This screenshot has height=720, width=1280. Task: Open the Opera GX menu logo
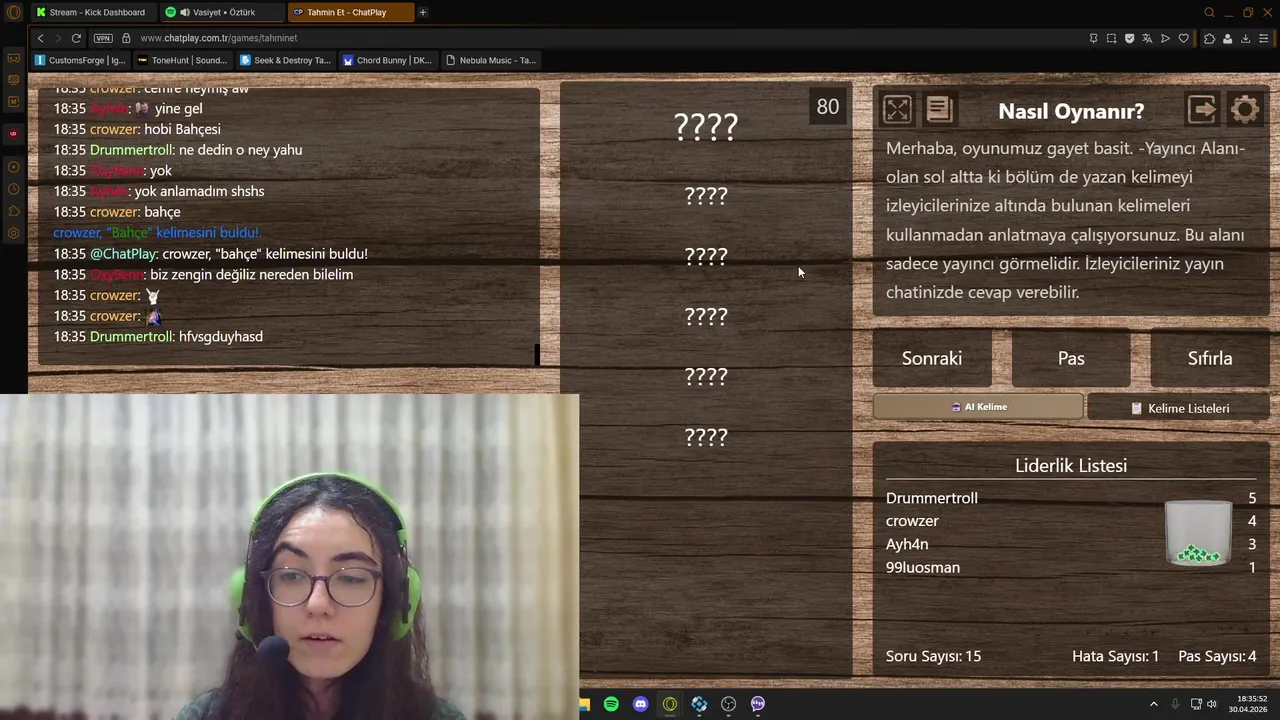tap(14, 12)
